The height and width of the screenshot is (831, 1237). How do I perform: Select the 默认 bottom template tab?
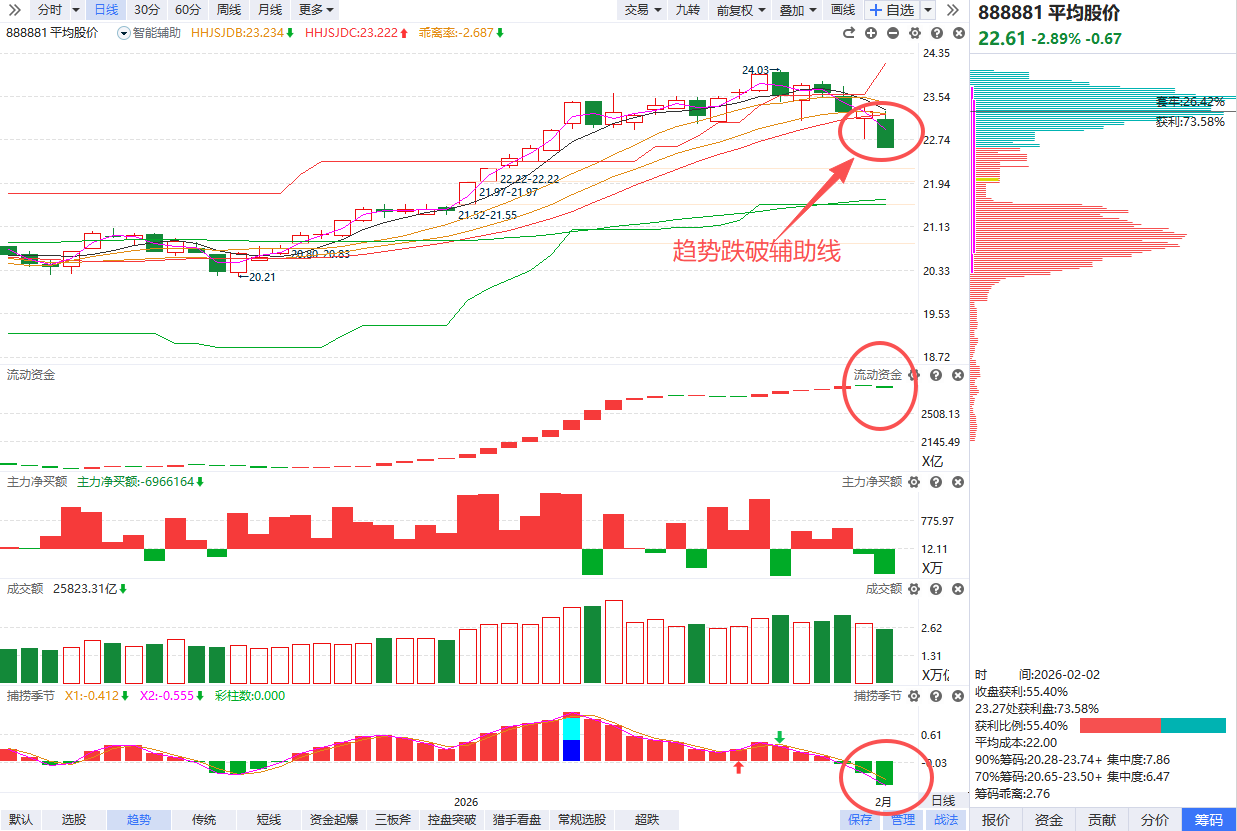click(x=21, y=820)
